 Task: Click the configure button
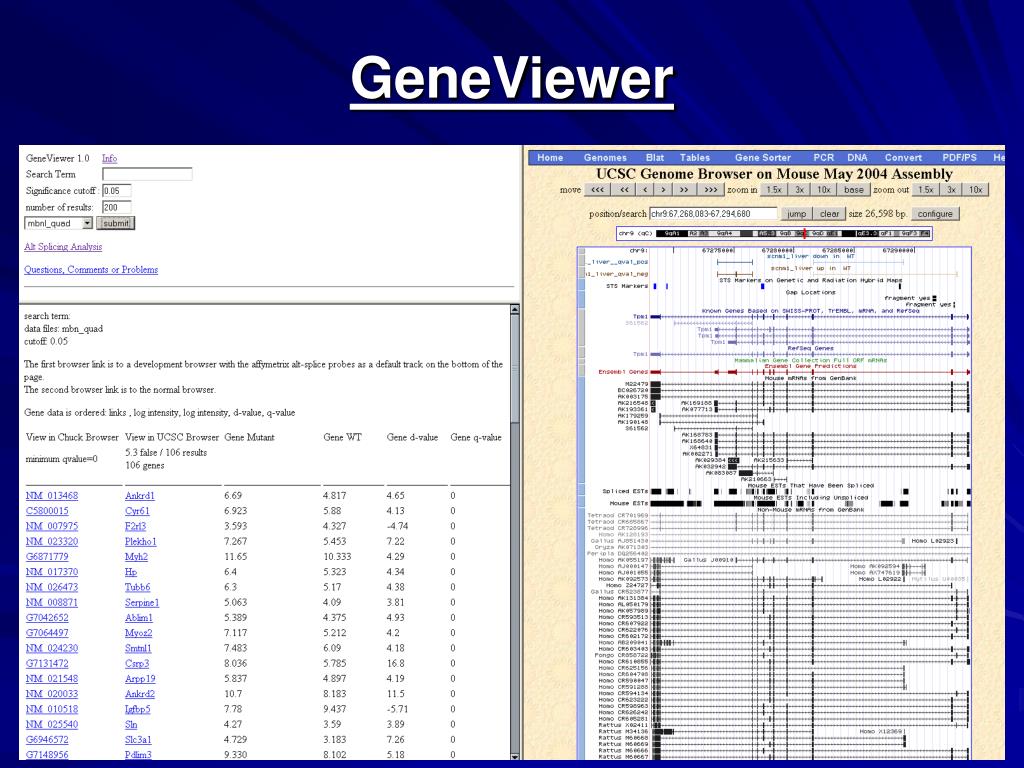(935, 214)
